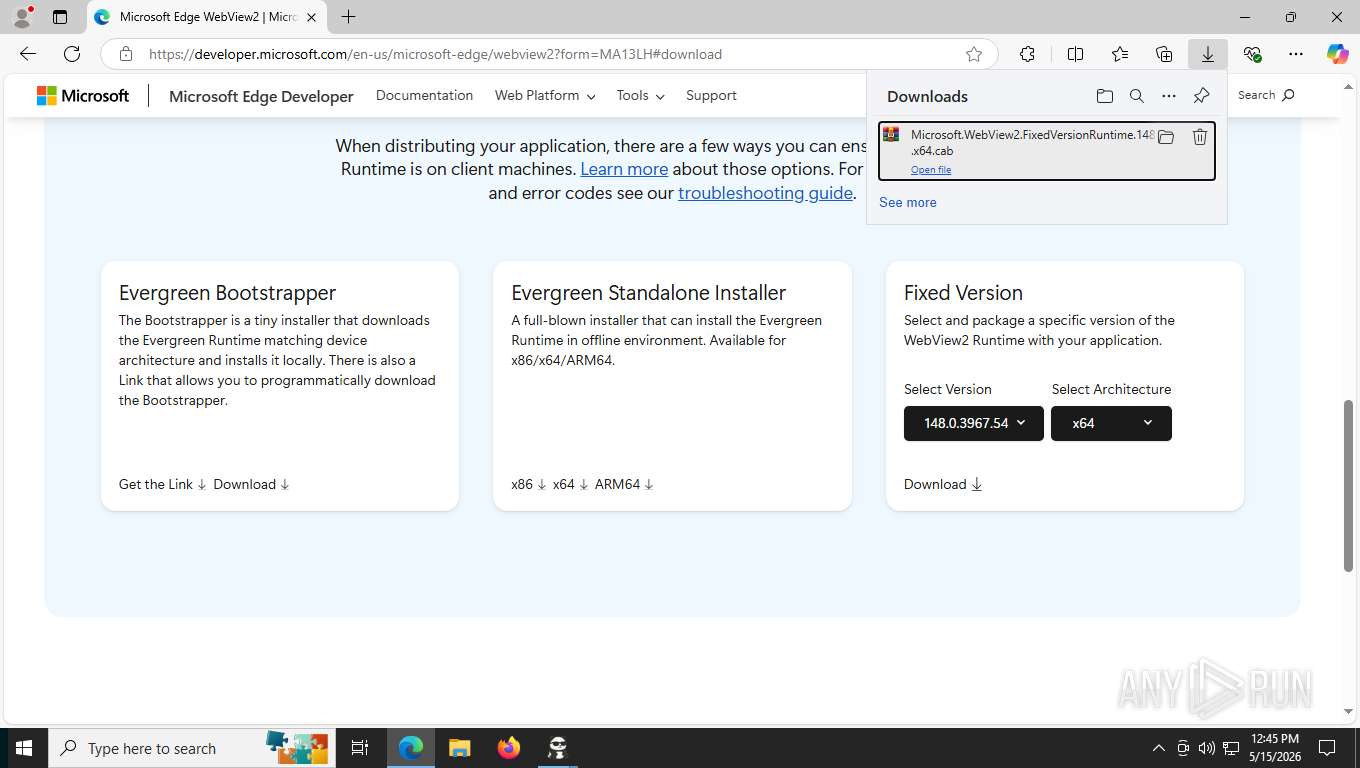Screen dimensions: 1360x768
Task: Expand the Select Version dropdown
Action: 974,423
